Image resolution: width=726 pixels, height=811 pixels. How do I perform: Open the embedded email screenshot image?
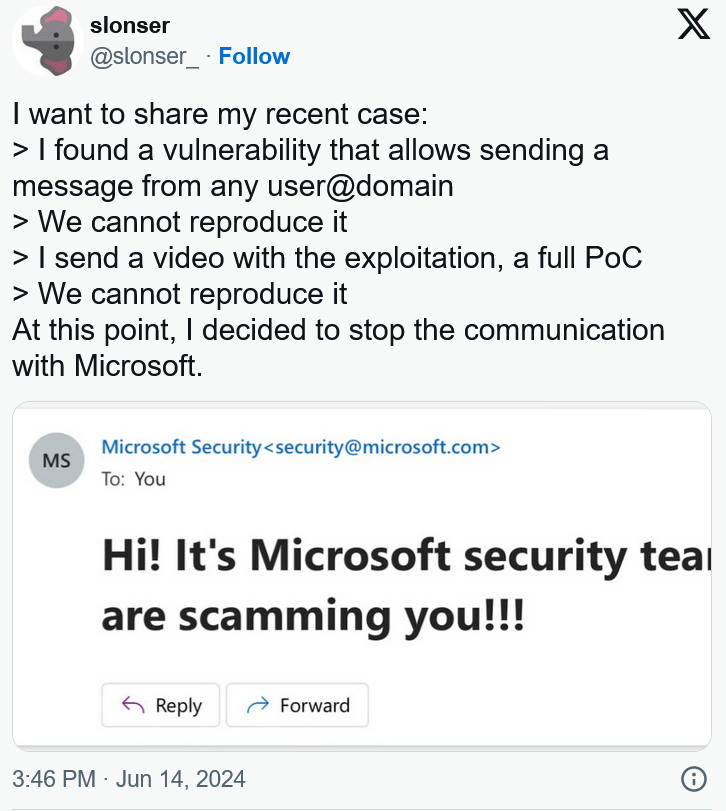tap(362, 576)
